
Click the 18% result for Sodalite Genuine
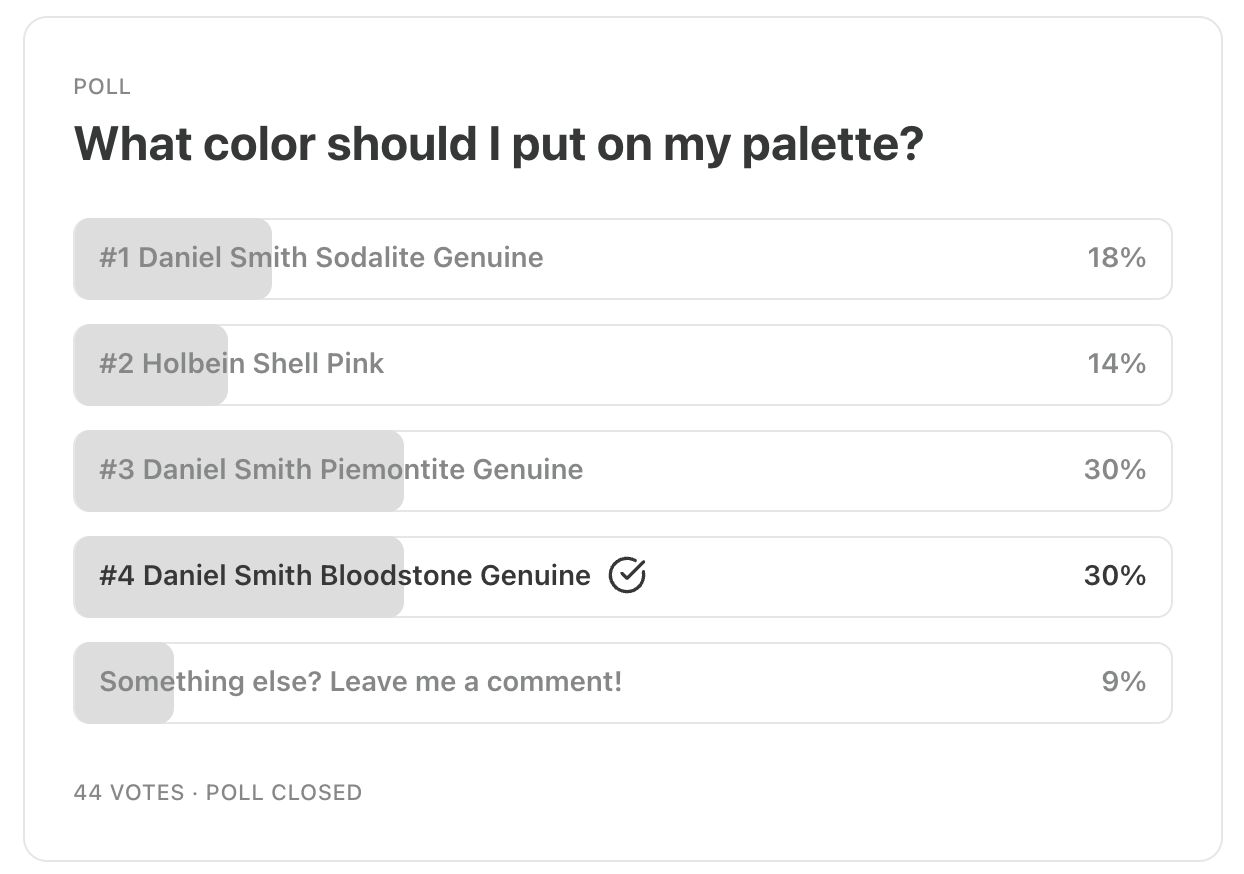1116,258
